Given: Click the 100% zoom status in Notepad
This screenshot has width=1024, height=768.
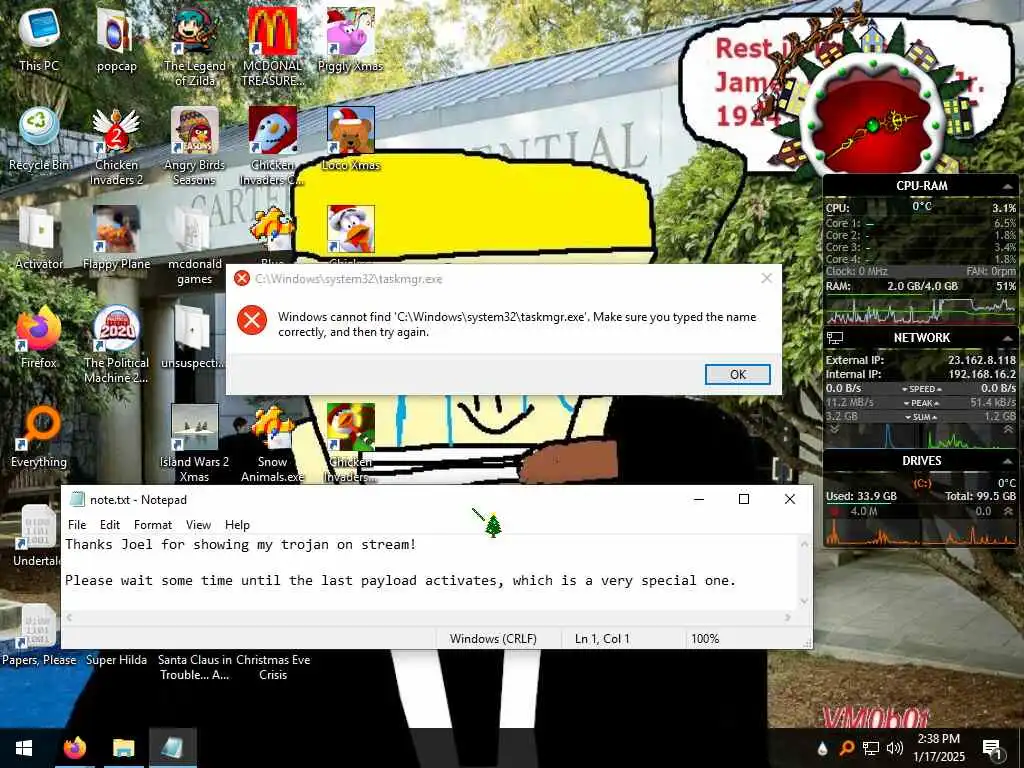Looking at the screenshot, I should [x=705, y=639].
